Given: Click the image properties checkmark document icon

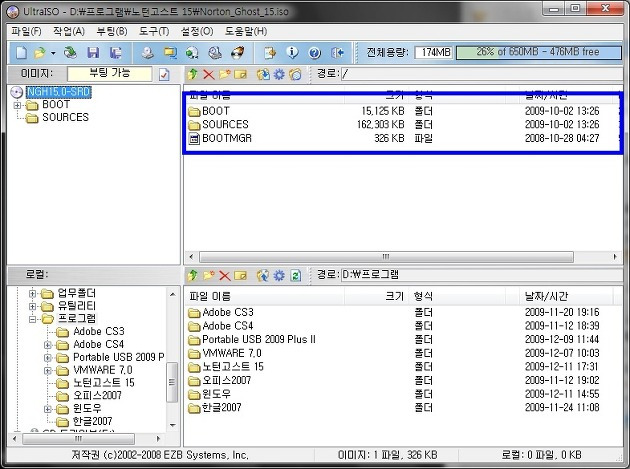Looking at the screenshot, I should click(x=164, y=74).
